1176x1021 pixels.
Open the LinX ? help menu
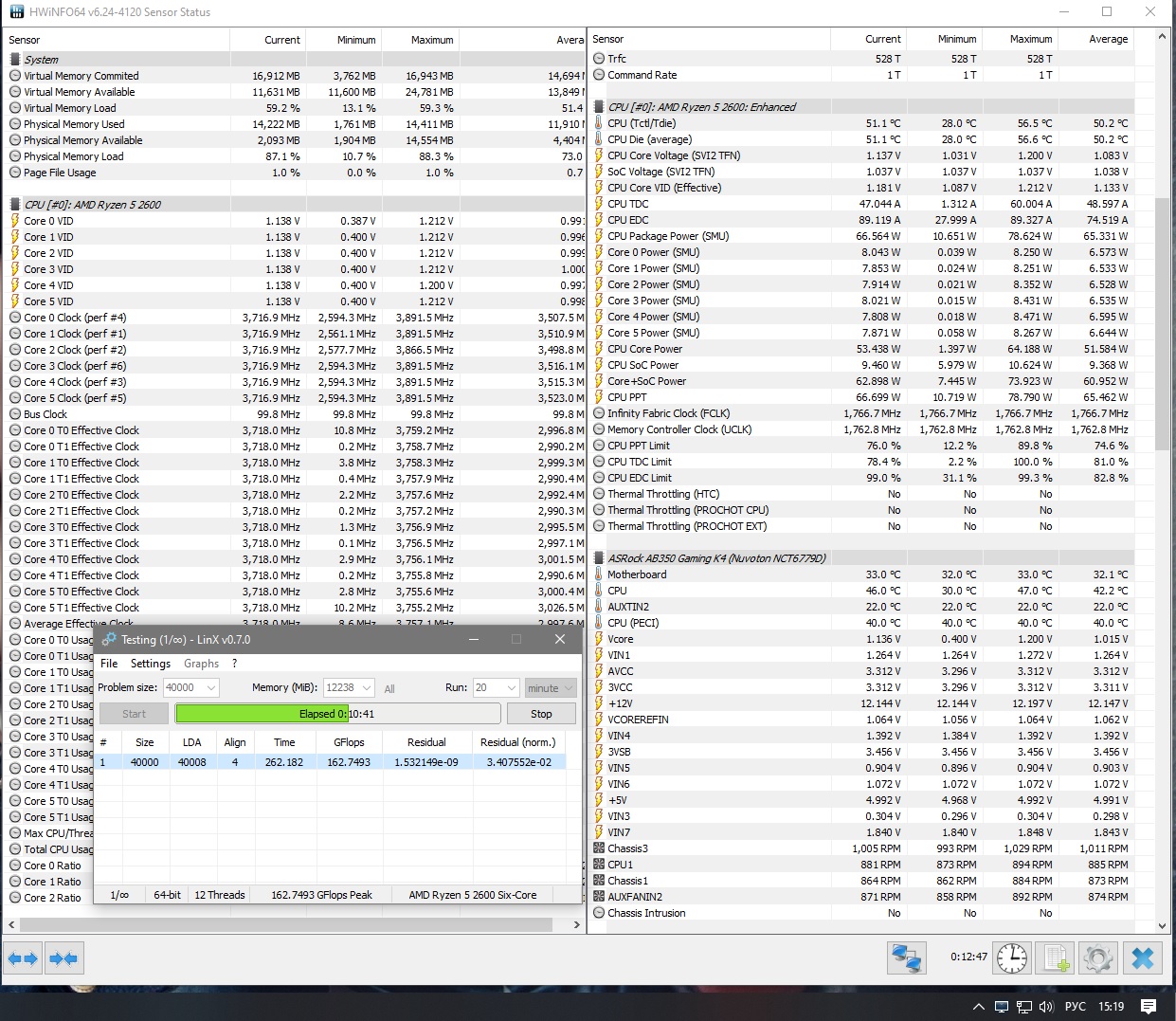tap(234, 664)
